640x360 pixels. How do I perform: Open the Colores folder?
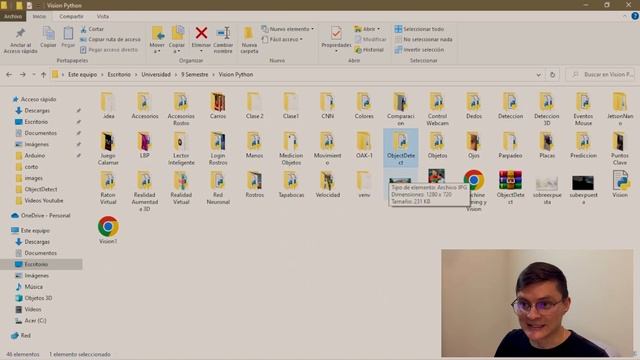364,105
